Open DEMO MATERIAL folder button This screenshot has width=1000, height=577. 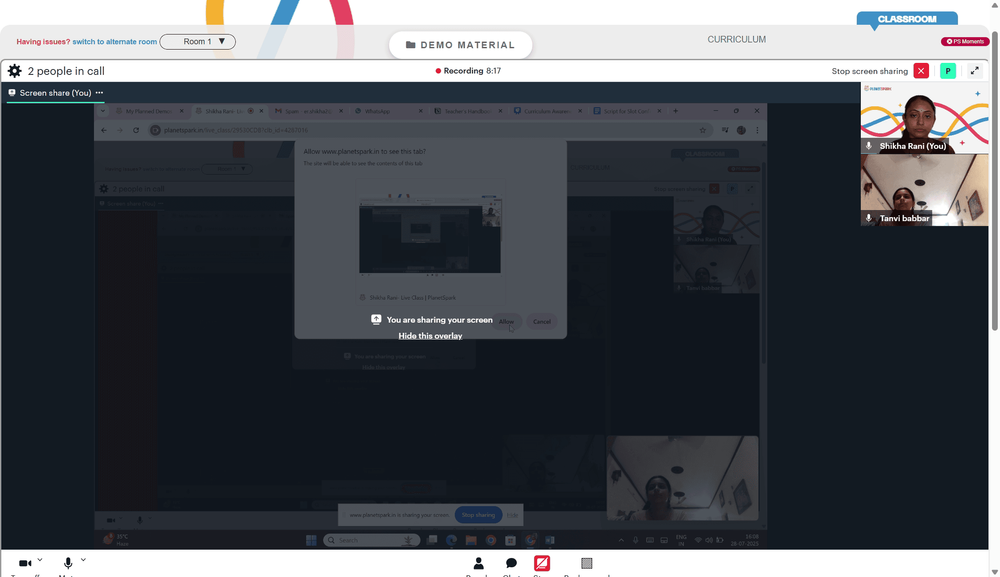point(460,45)
